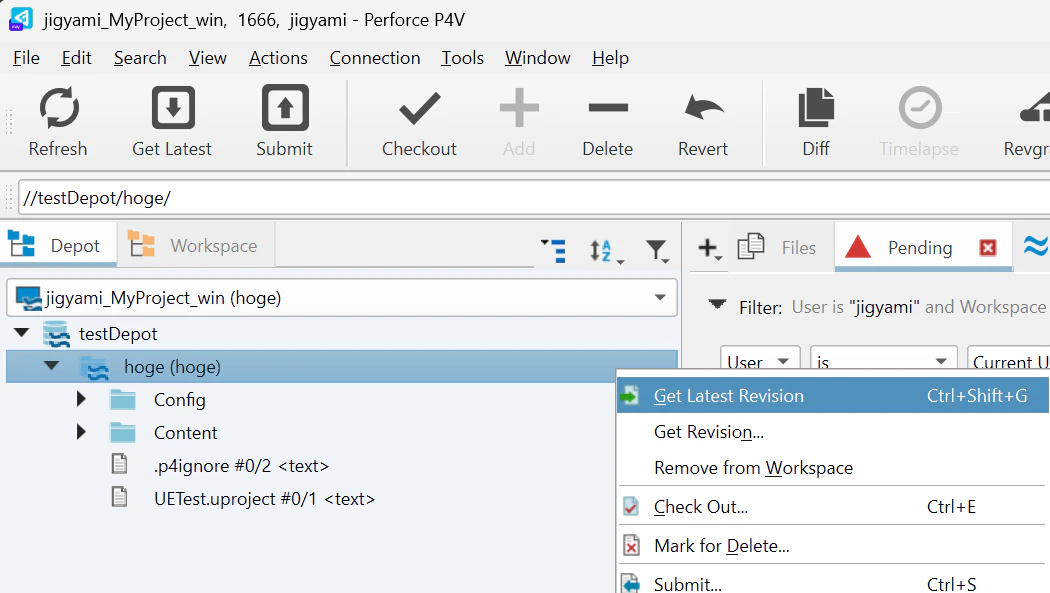Screen dimensions: 1050x593
Task: Select the testDepot label in the tree
Action: point(118,333)
